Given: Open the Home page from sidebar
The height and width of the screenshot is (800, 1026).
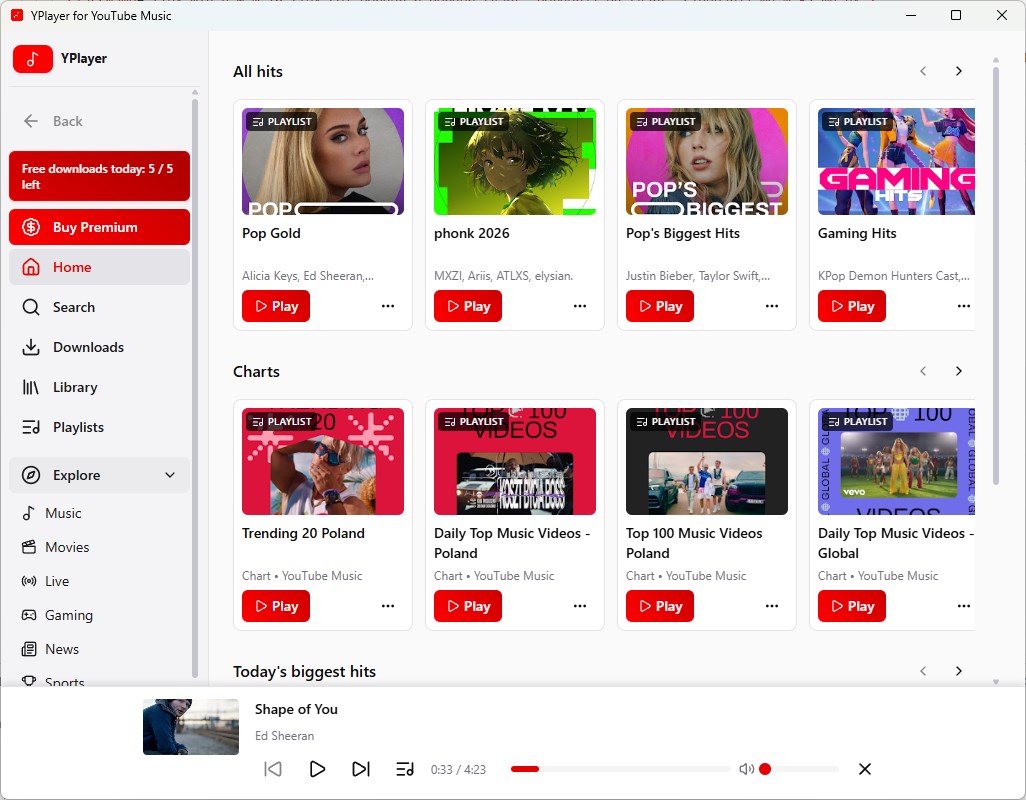Looking at the screenshot, I should 99,267.
